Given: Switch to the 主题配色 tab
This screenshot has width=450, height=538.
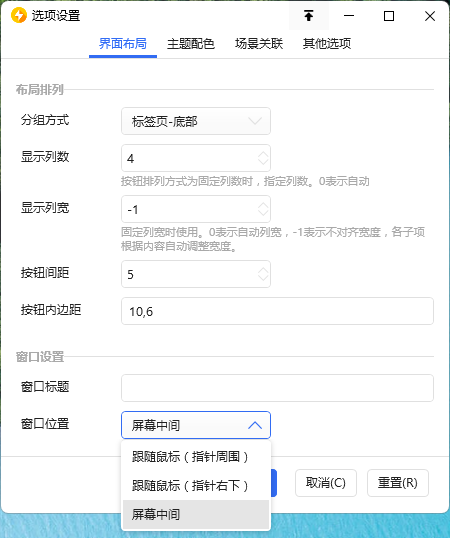Looking at the screenshot, I should (191, 44).
